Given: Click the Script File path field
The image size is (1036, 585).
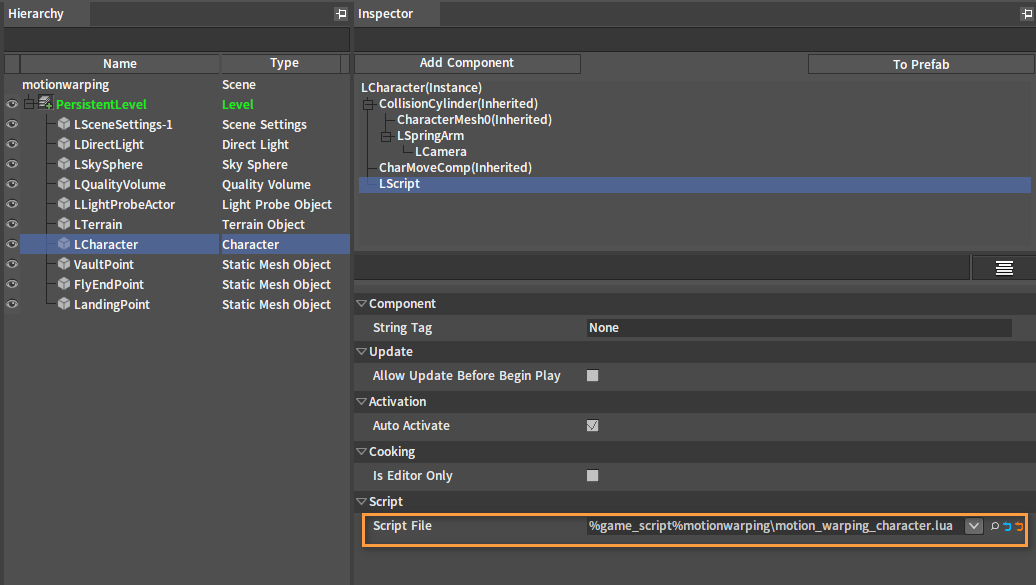Looking at the screenshot, I should pyautogui.click(x=775, y=526).
